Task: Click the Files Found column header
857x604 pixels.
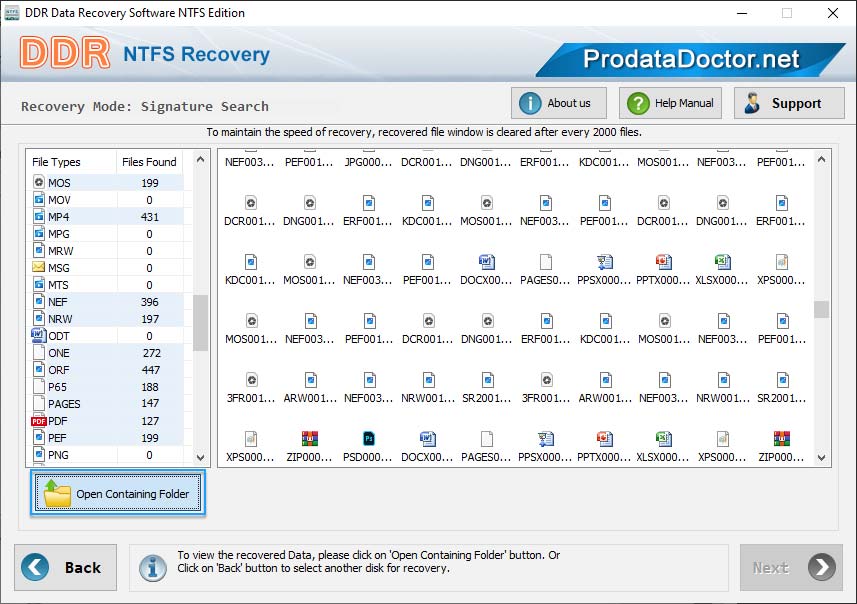Action: pos(149,162)
